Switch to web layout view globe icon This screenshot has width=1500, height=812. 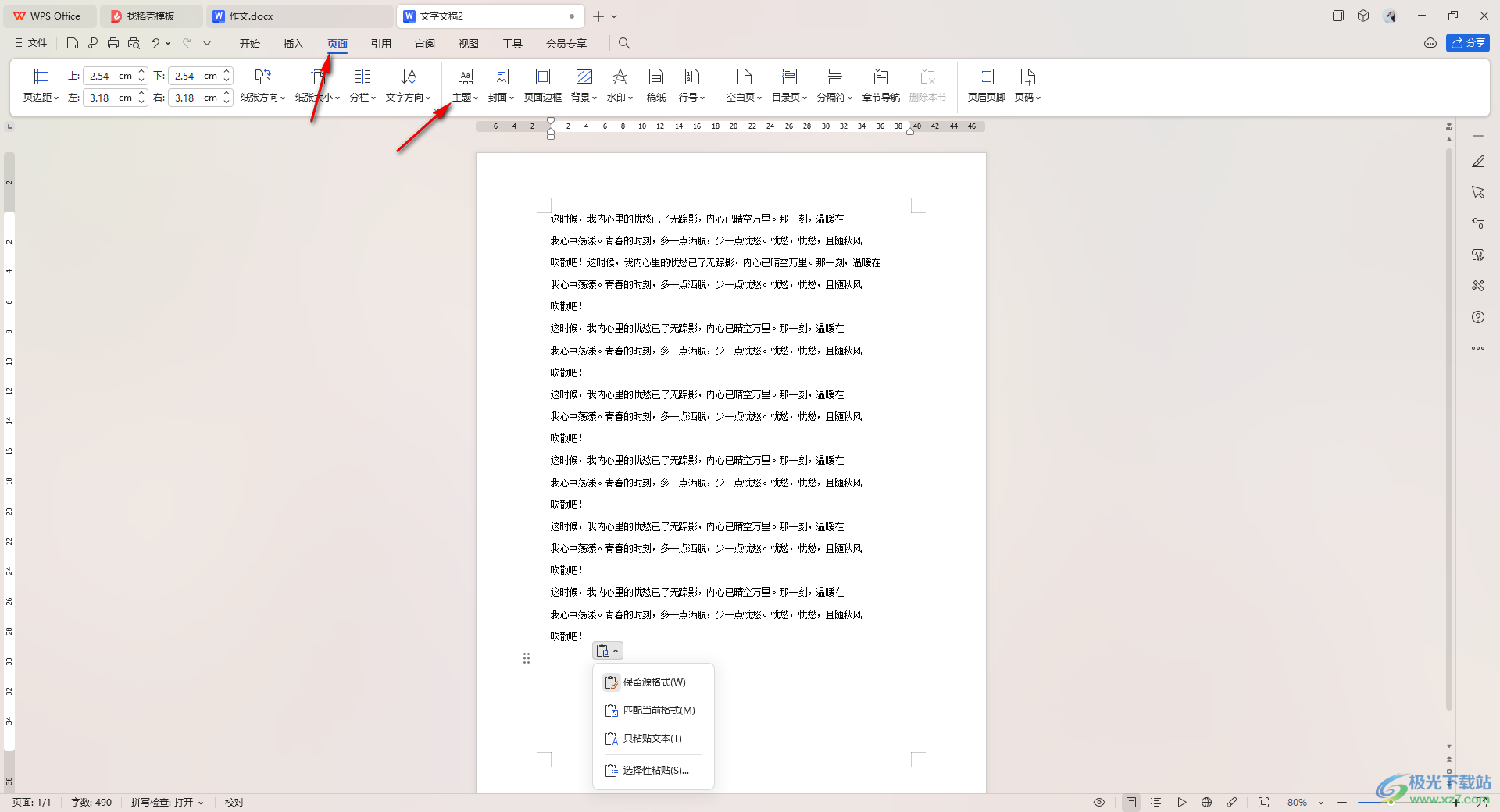tap(1206, 802)
